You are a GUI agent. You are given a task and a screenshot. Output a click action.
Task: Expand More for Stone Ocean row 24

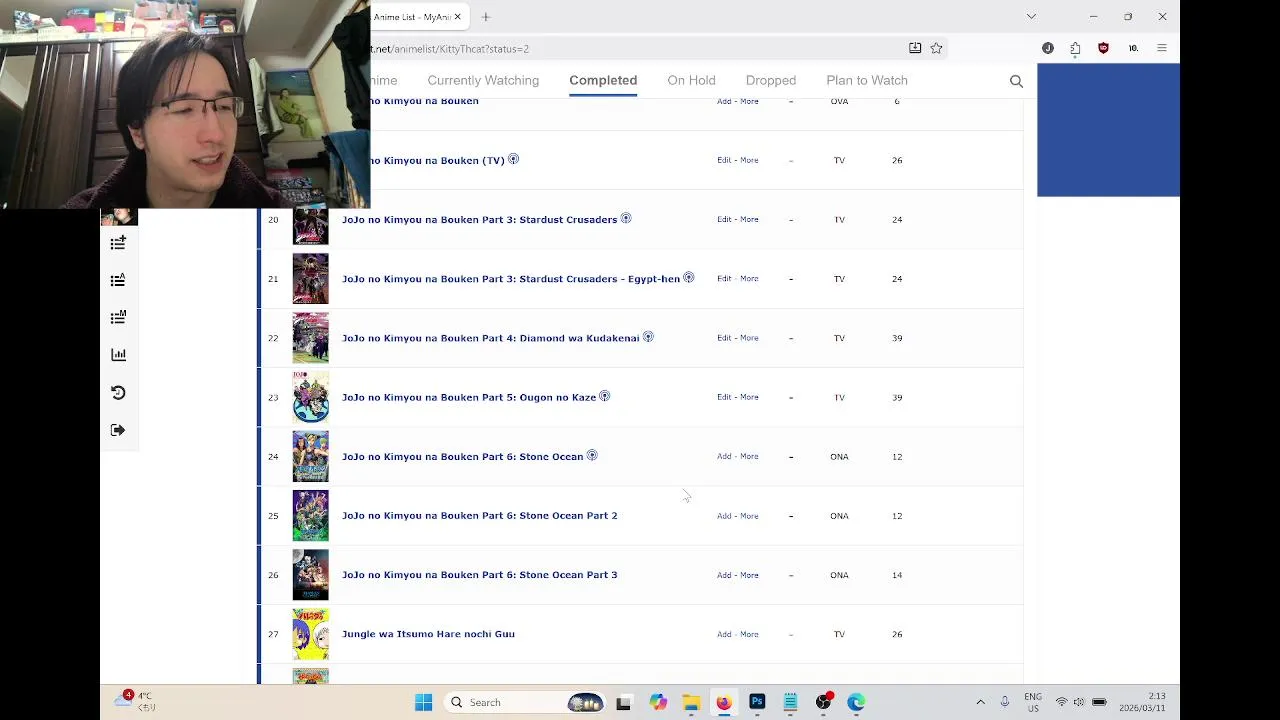pos(749,456)
